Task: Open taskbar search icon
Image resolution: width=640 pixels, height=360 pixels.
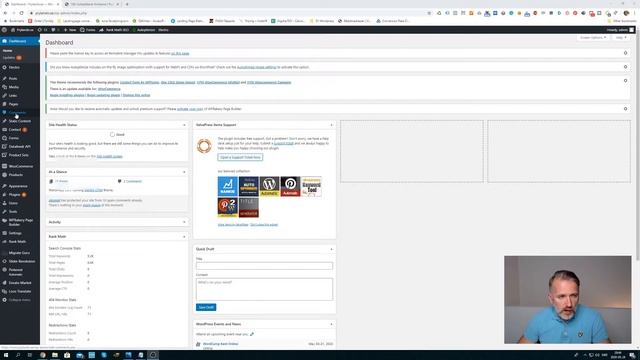Action: pos(18,355)
